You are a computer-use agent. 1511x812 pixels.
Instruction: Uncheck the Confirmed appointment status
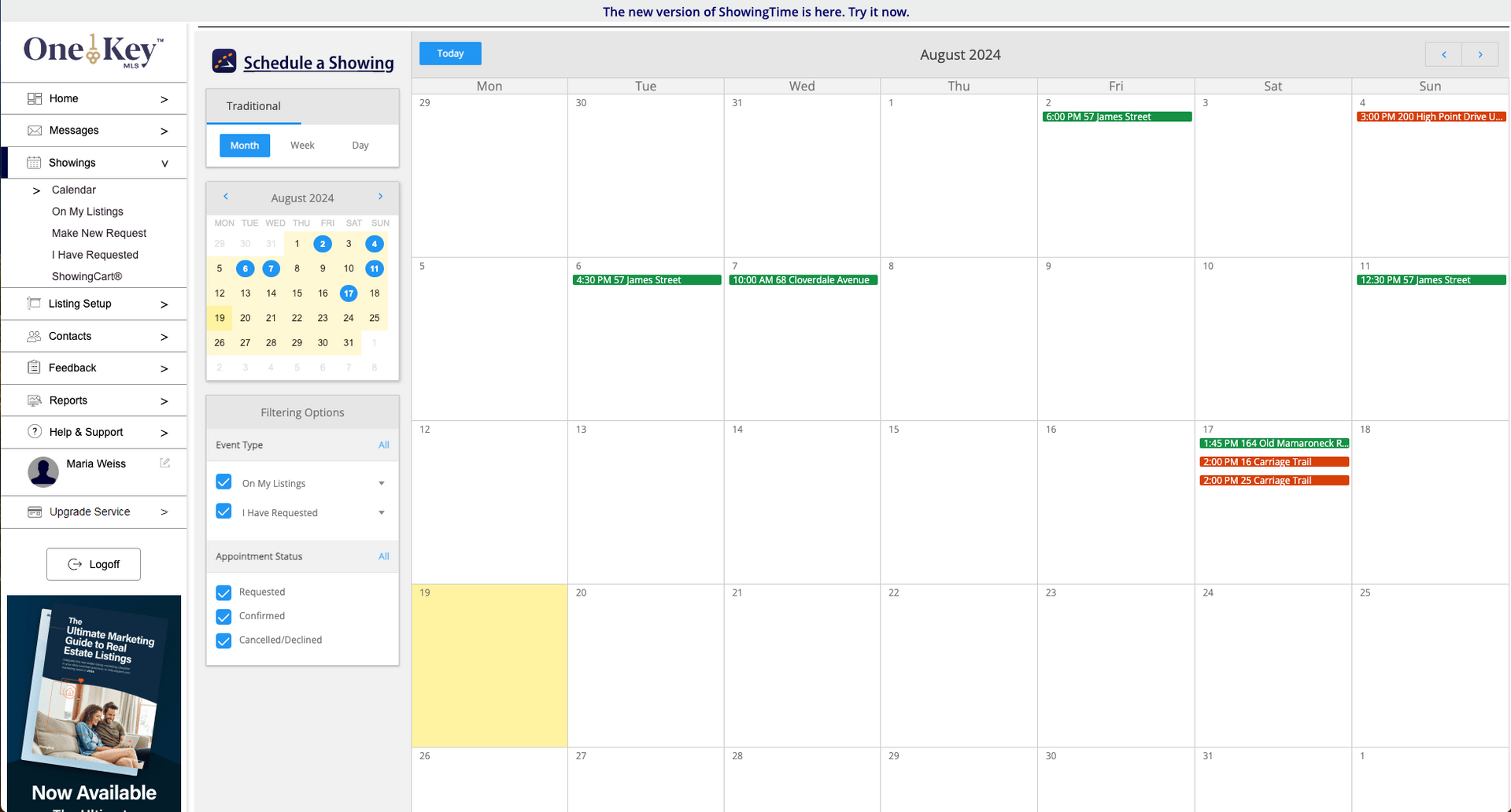(224, 616)
